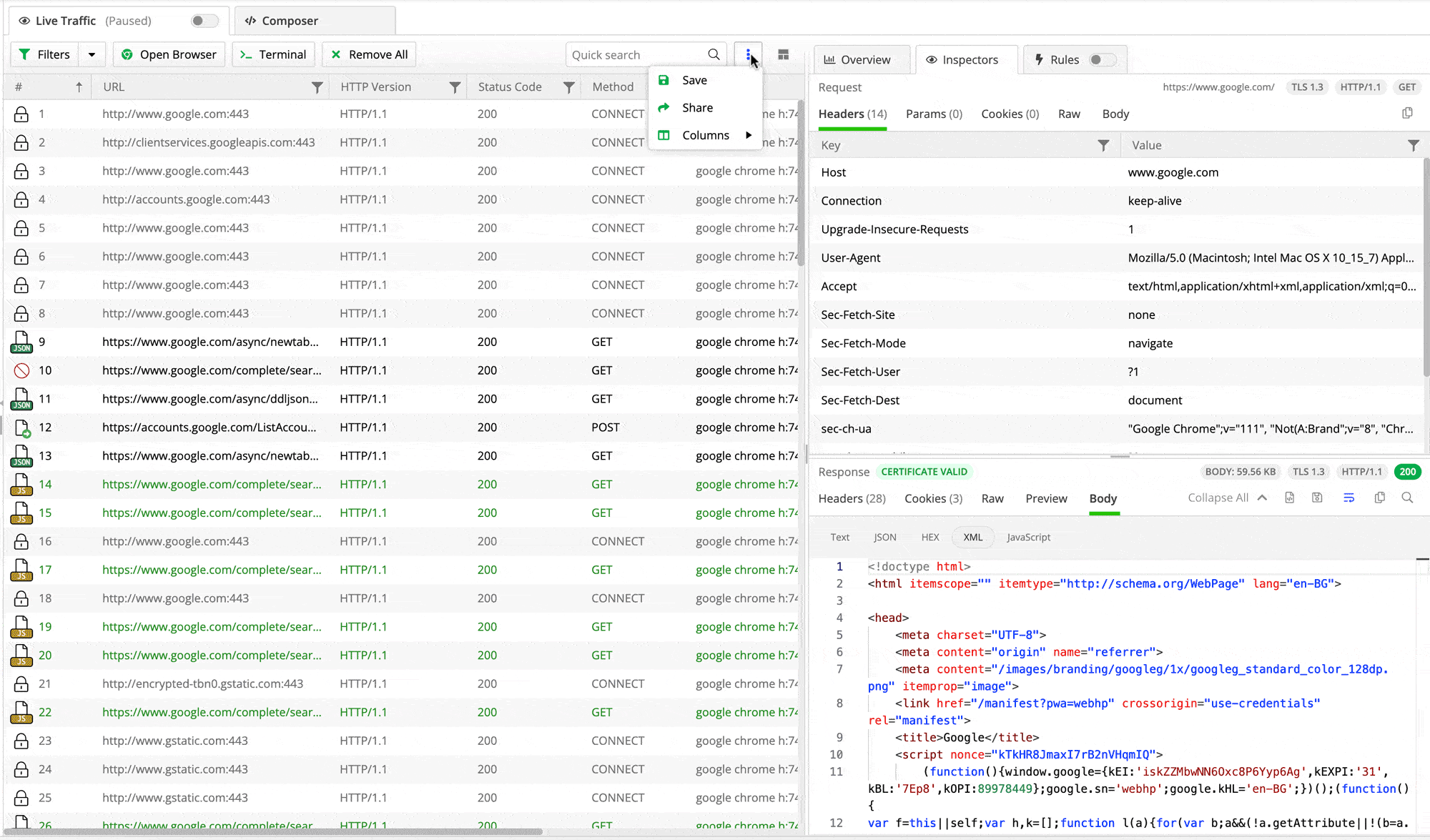Sort sessions by the # column arrow

click(79, 87)
